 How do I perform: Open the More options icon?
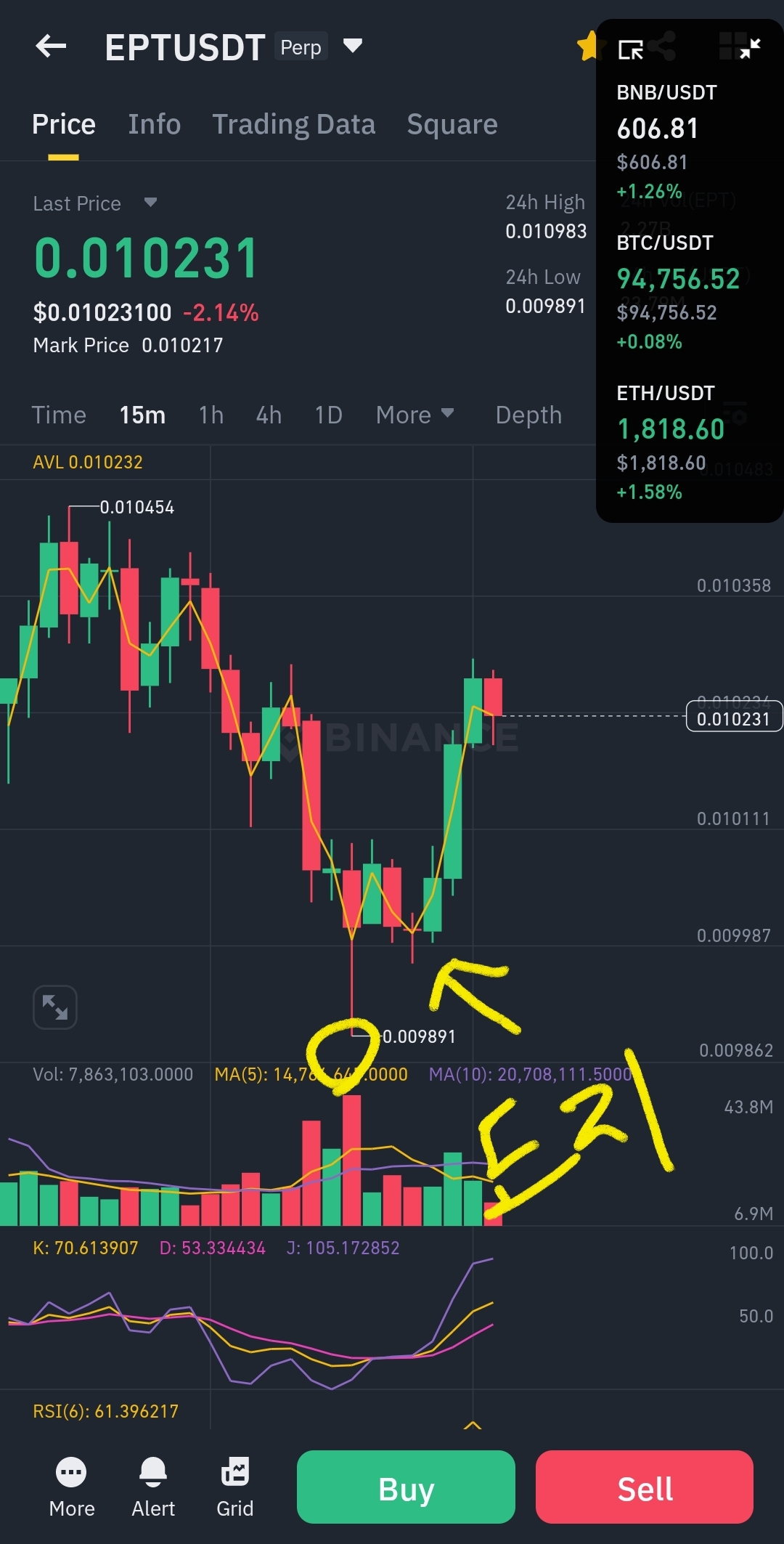point(71,1487)
